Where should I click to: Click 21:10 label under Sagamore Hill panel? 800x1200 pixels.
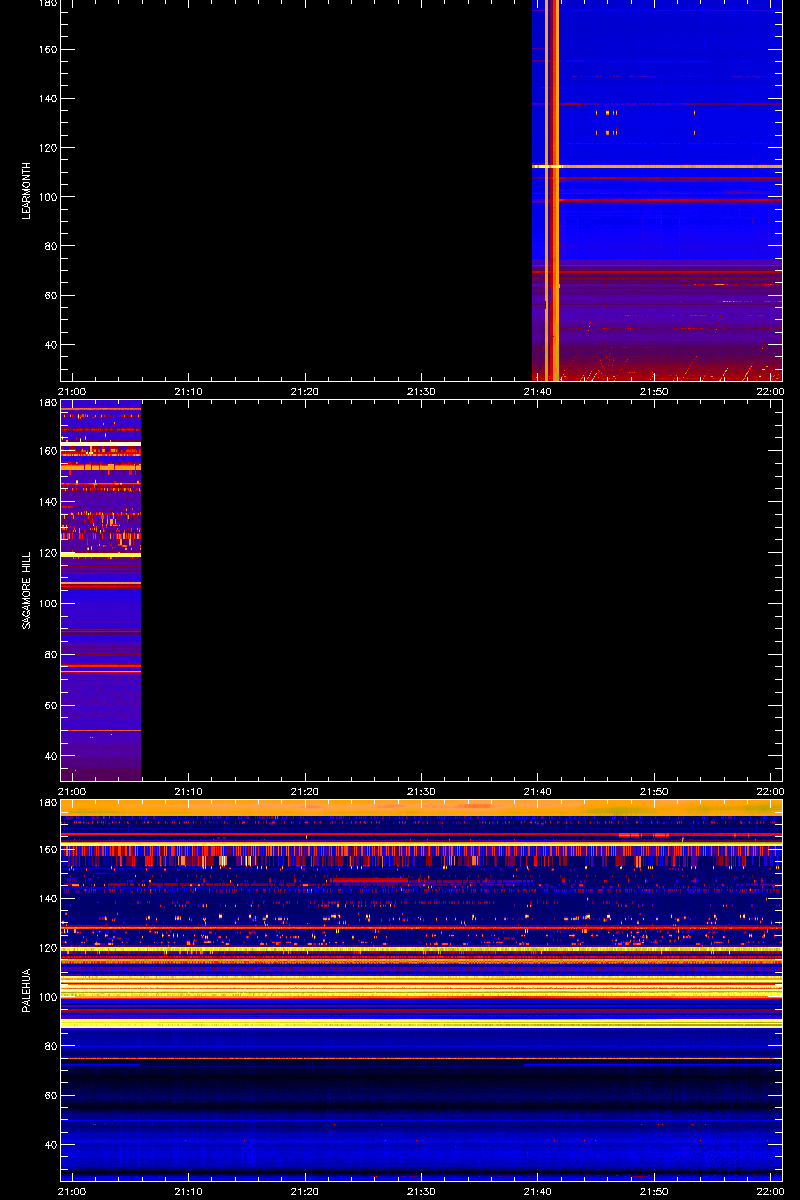(x=189, y=791)
